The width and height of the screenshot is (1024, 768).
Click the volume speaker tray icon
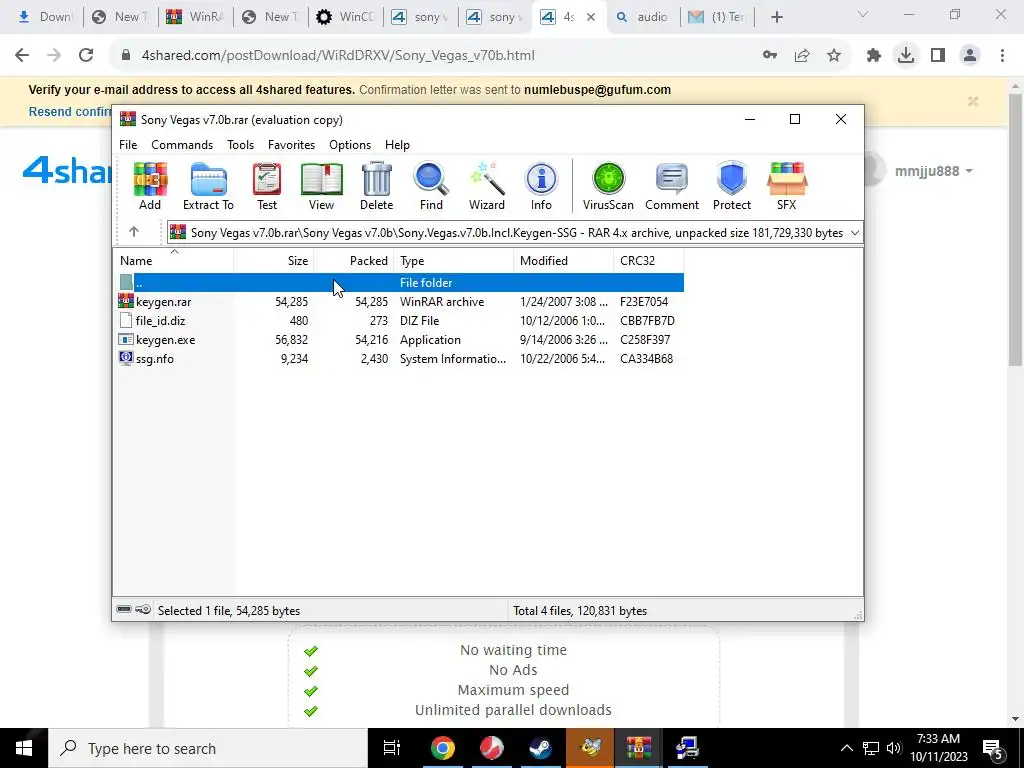[893, 748]
